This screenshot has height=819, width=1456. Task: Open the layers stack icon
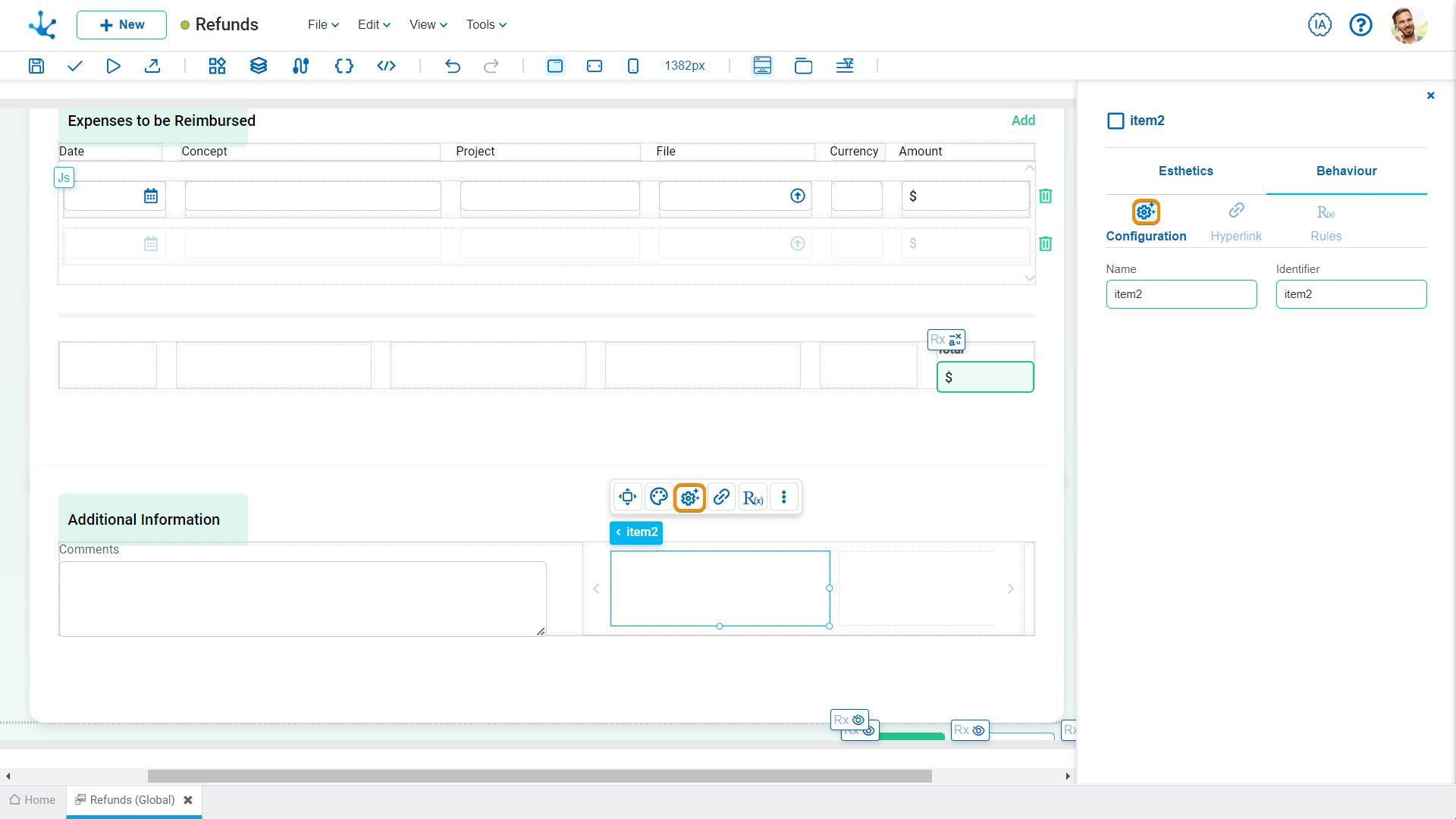click(259, 66)
